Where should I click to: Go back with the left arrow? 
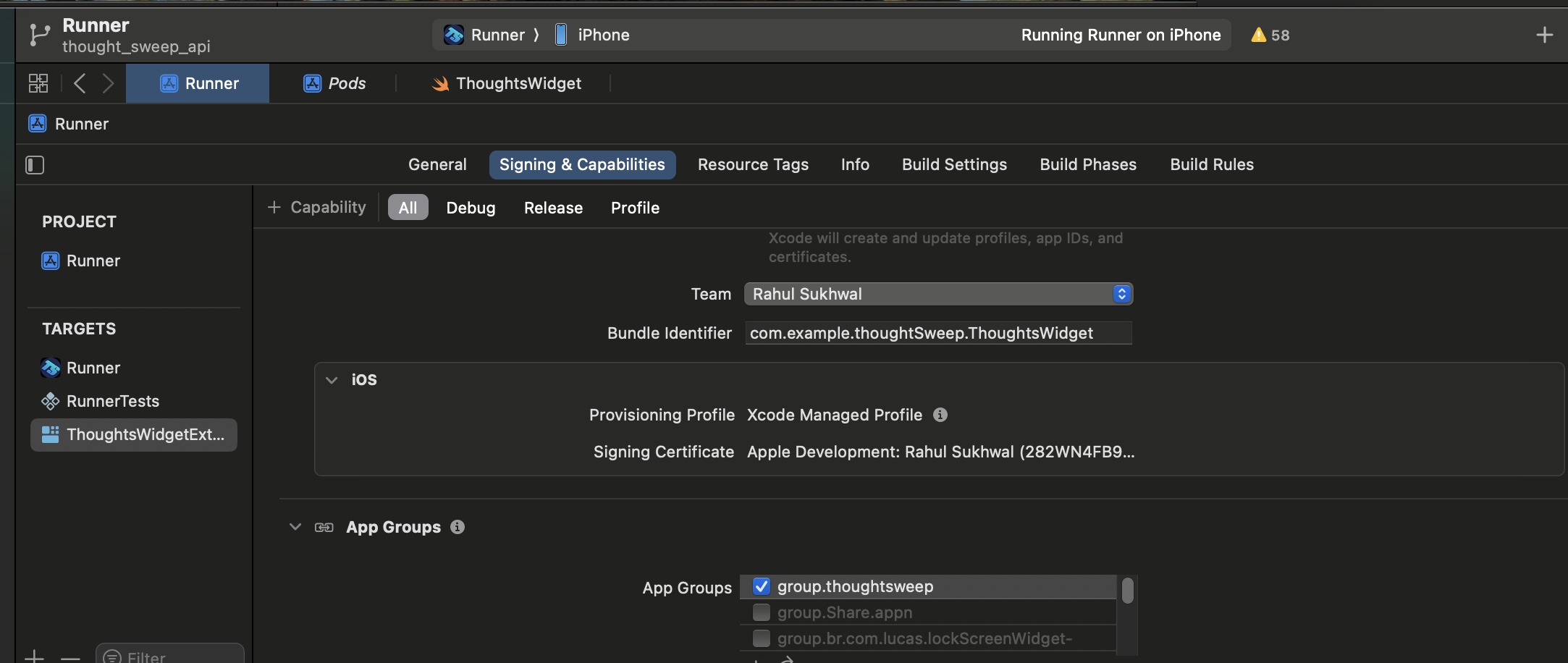tap(80, 83)
